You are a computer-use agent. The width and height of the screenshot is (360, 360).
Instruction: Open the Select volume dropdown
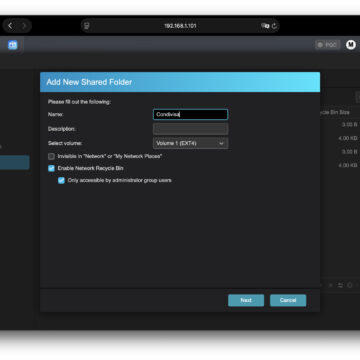pyautogui.click(x=190, y=143)
